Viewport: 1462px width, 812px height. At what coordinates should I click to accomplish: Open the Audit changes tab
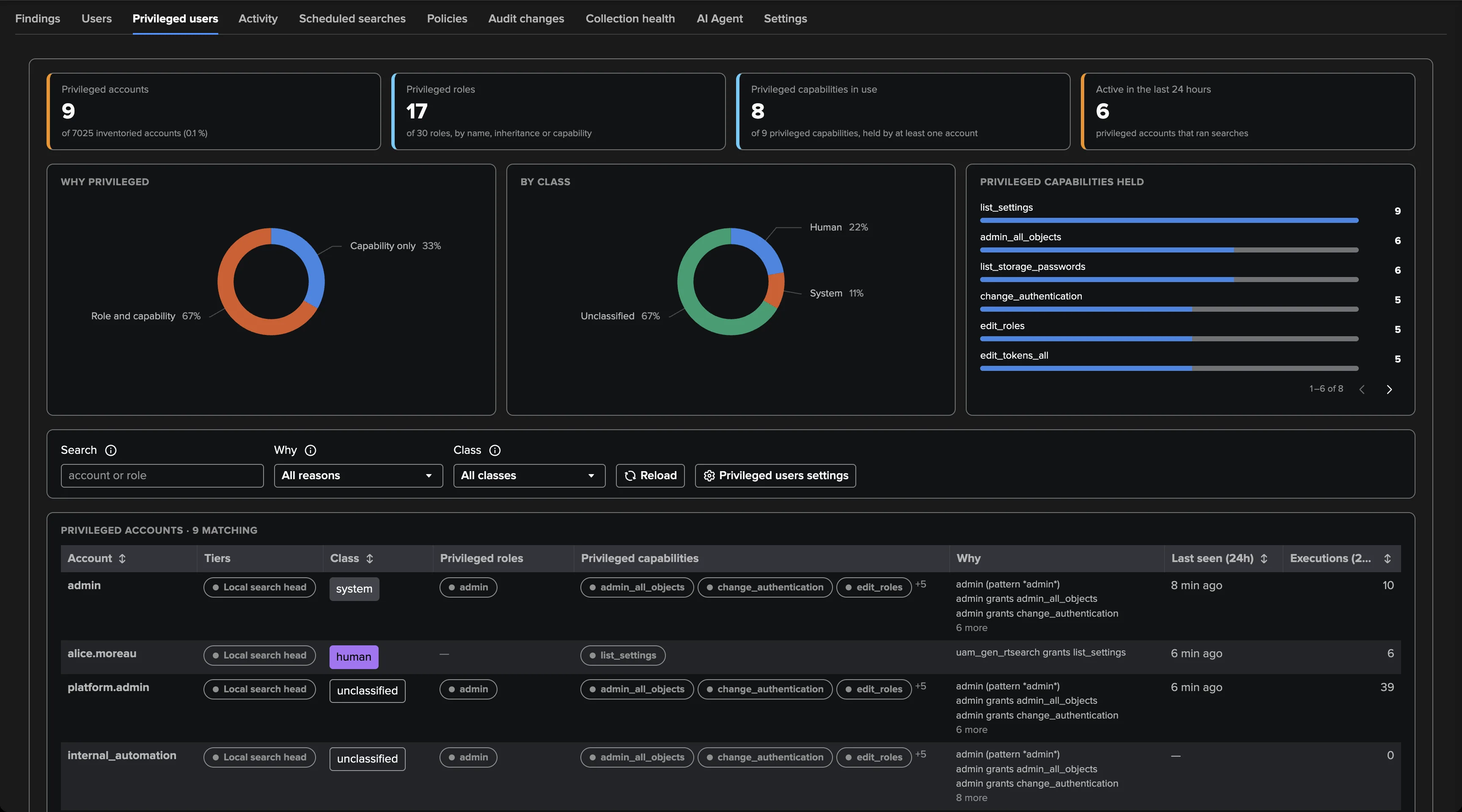(x=526, y=18)
